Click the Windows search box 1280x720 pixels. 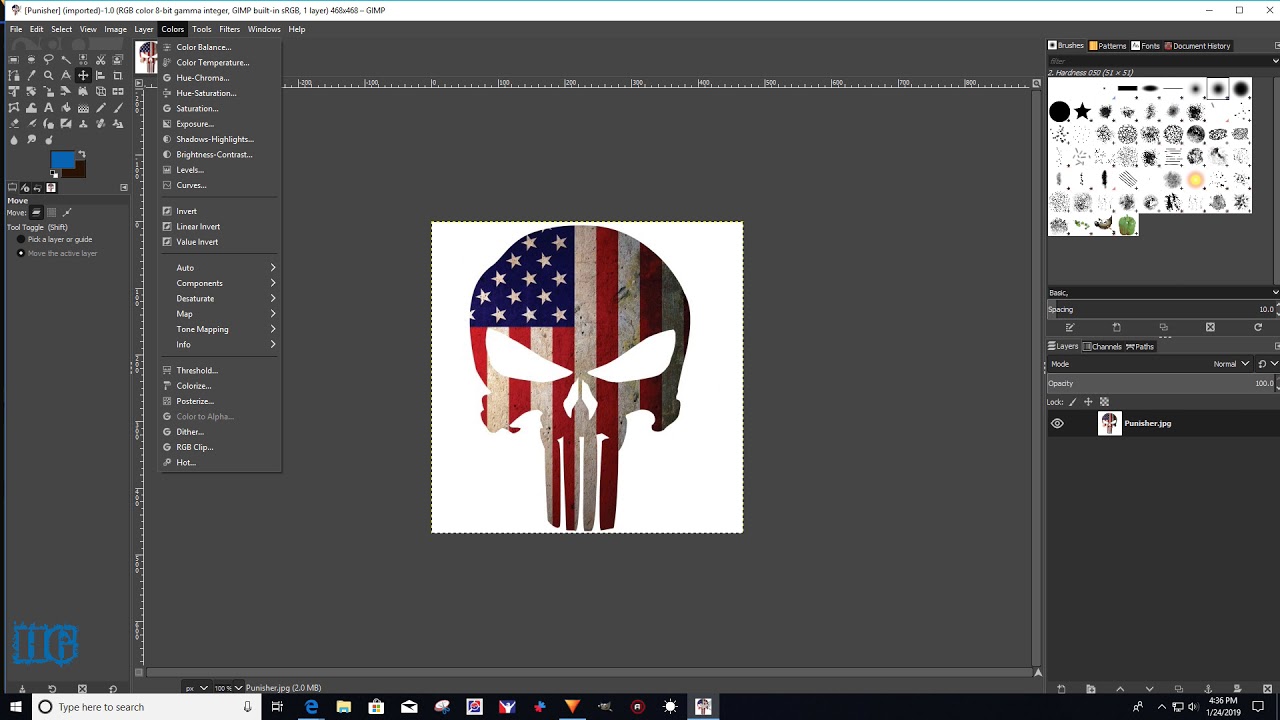(144, 707)
